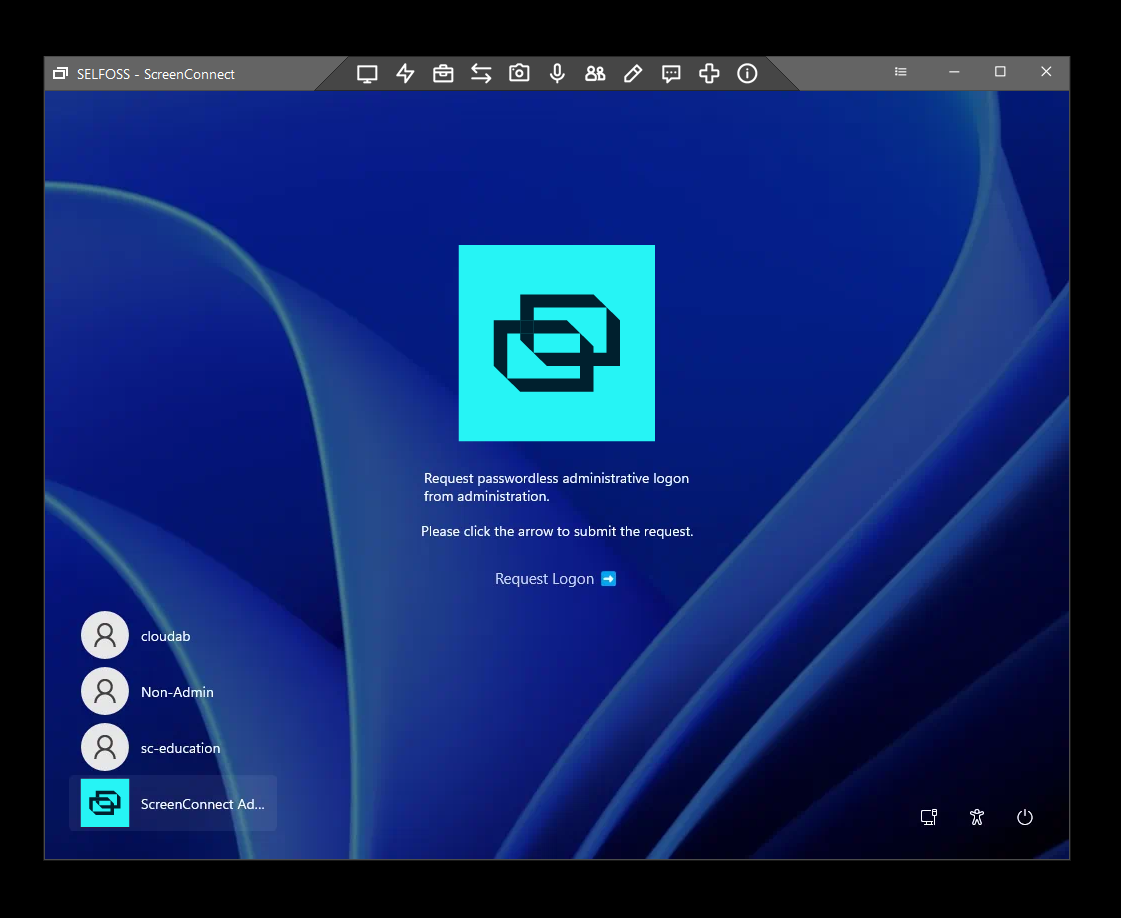This screenshot has width=1121, height=918.
Task: Click the file transfer arrows icon
Action: point(481,74)
